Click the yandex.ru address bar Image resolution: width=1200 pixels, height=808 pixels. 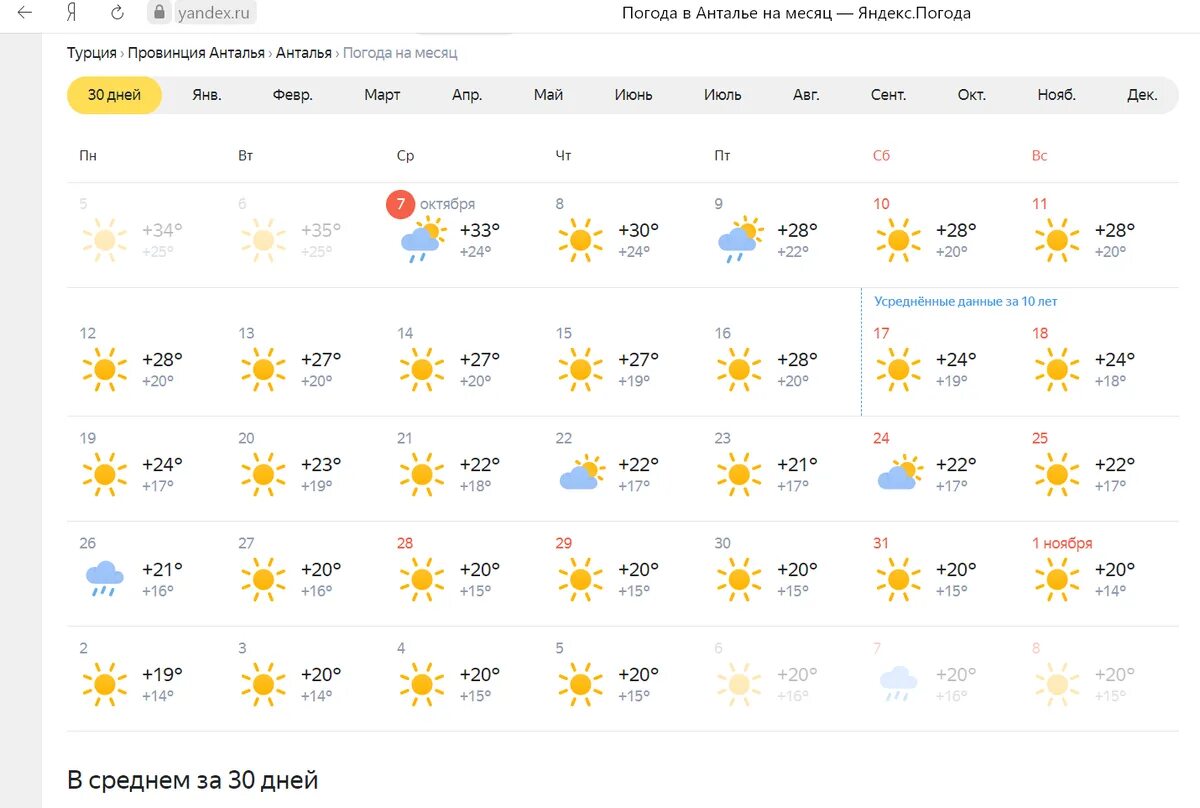214,13
